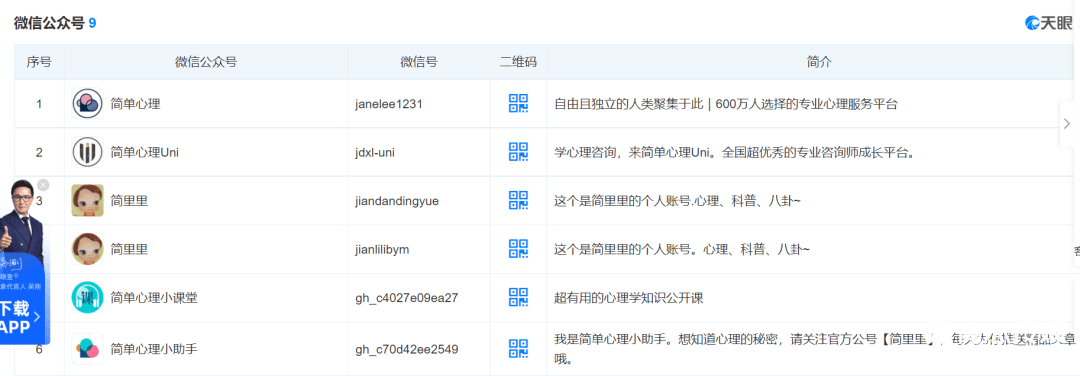
Task: View QR code for 简单心理小课堂
Action: point(518,297)
